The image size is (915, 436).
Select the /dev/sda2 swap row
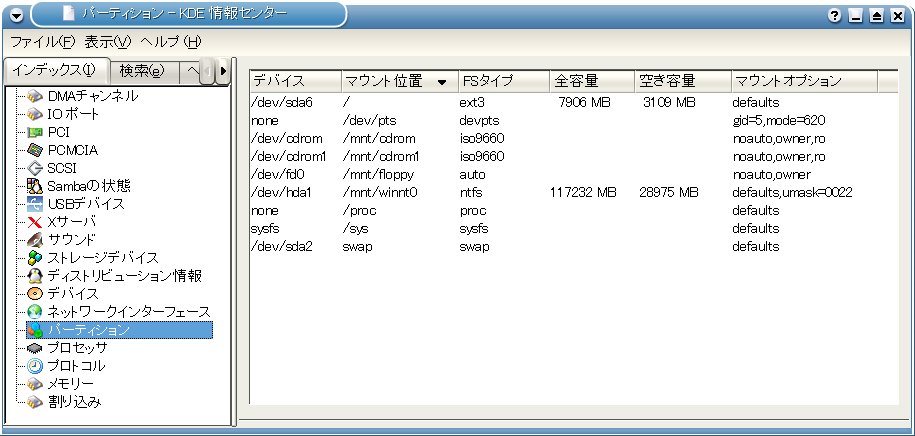(574, 247)
